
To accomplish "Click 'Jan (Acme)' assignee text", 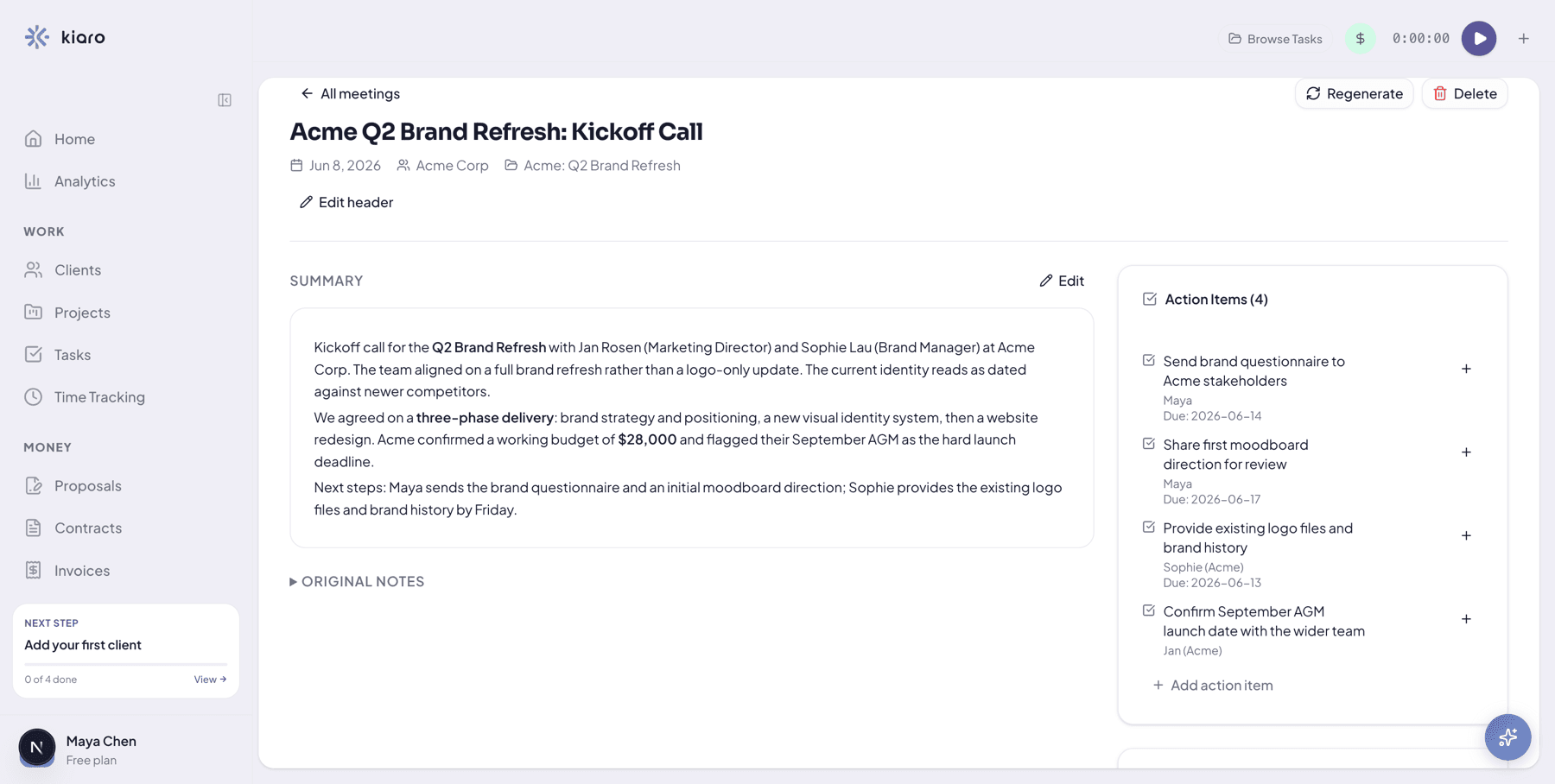I will click(x=1192, y=651).
